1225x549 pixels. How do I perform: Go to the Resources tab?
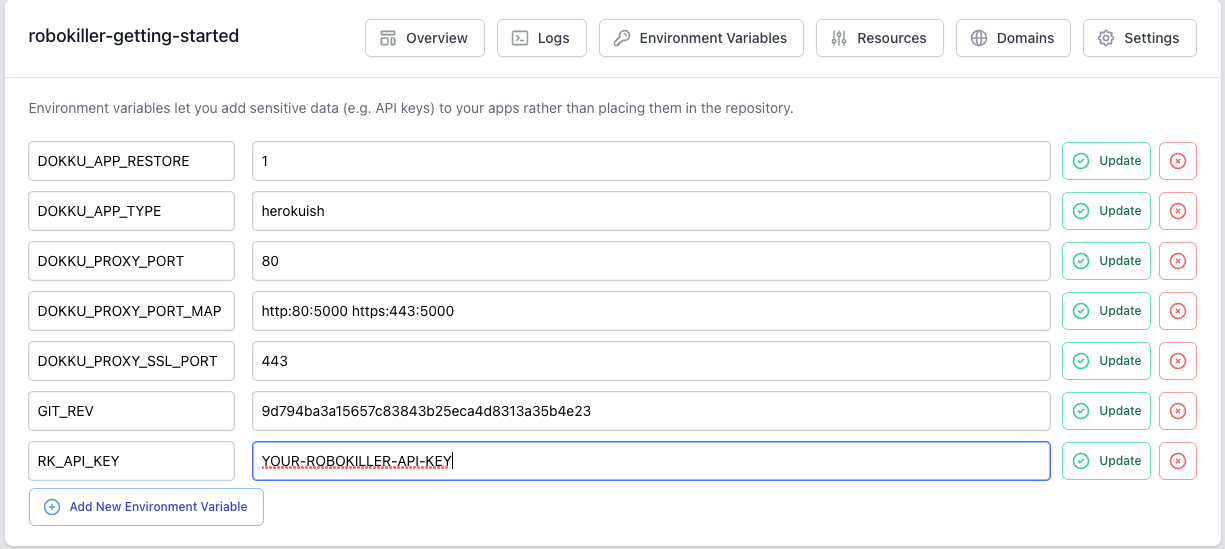click(x=879, y=38)
